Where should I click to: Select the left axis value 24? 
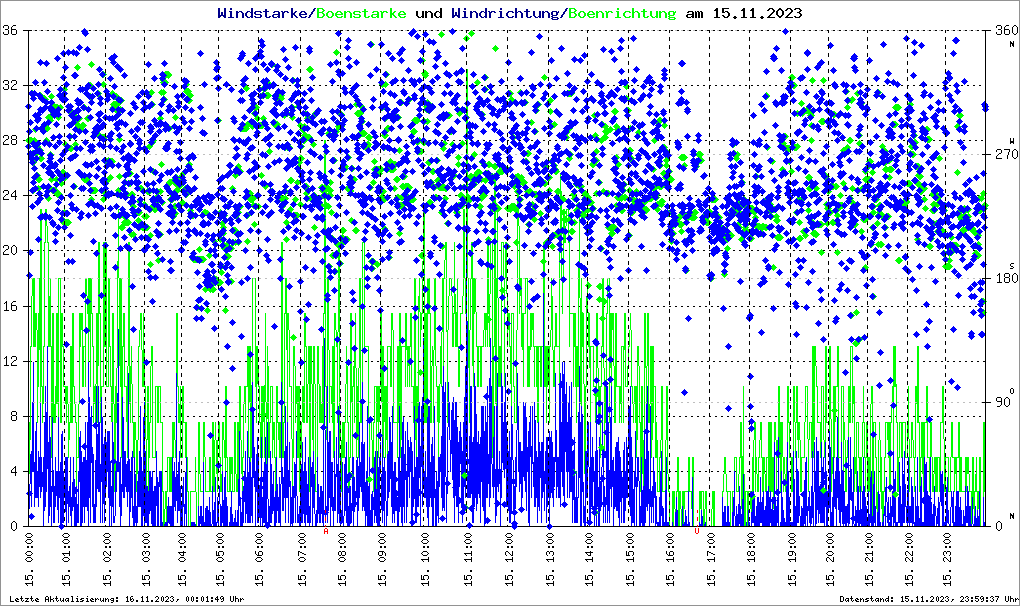[x=10, y=196]
